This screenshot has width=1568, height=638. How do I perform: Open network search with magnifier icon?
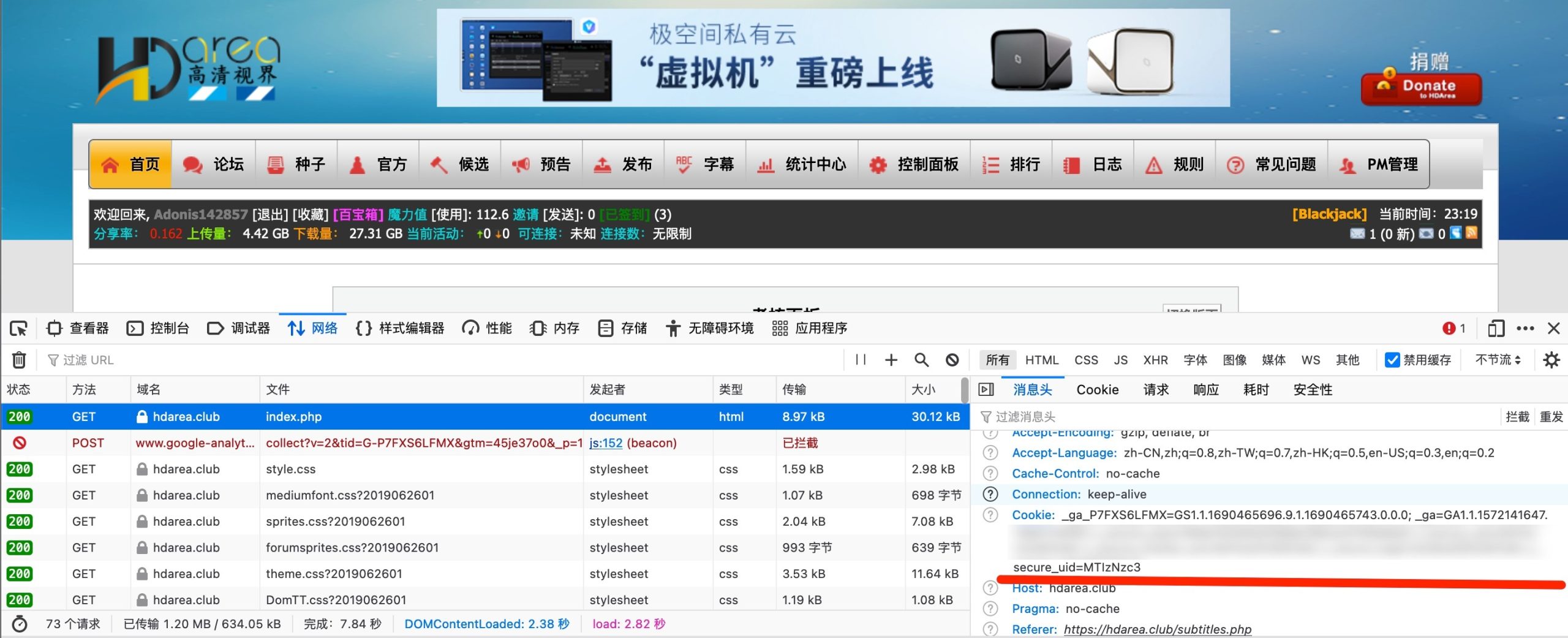[921, 360]
